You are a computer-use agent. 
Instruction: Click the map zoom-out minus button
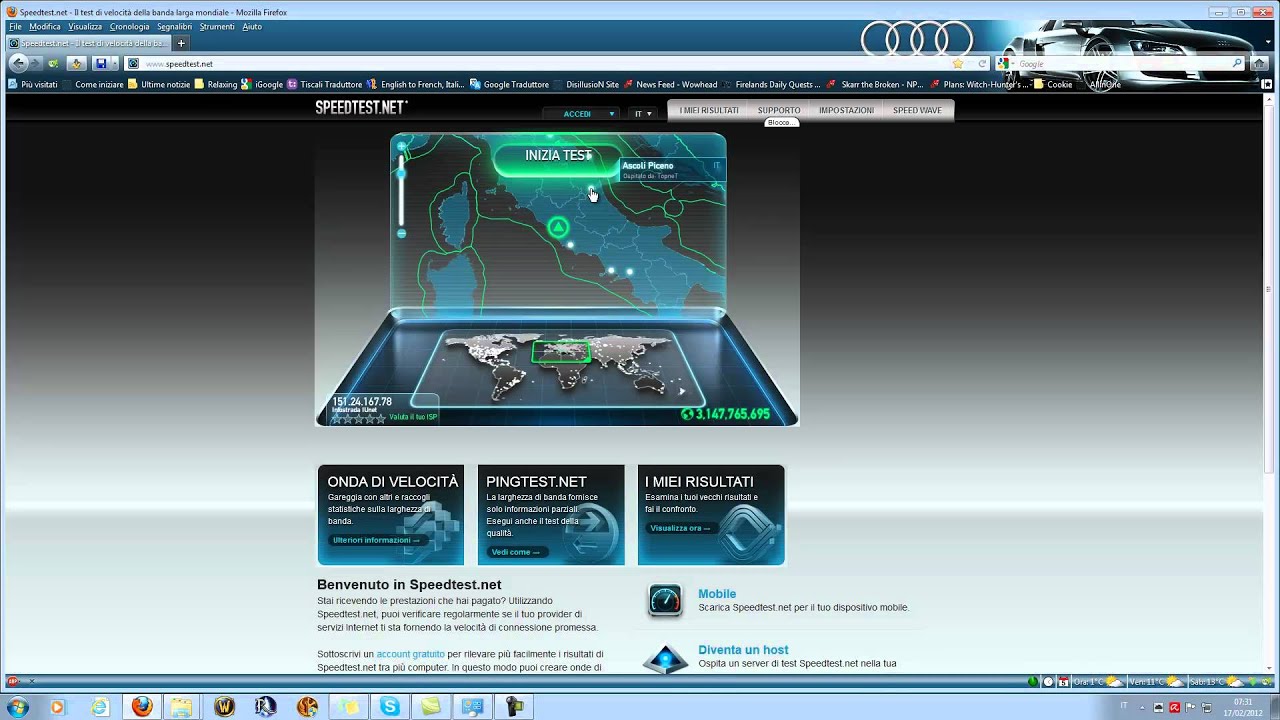(402, 233)
